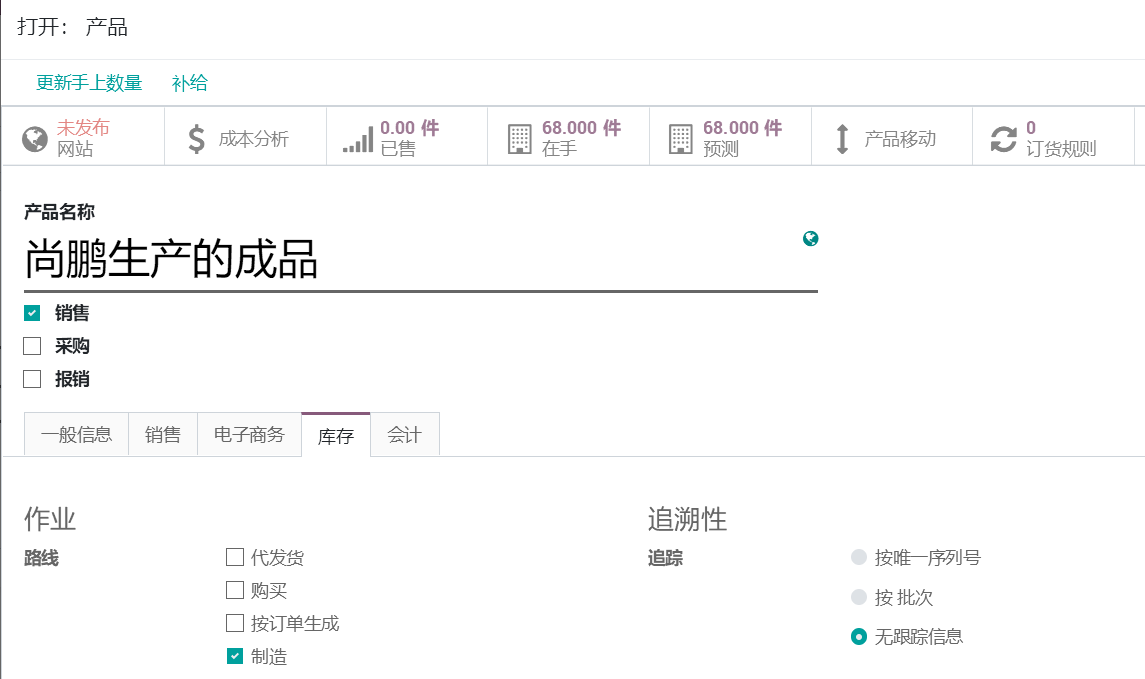Screen dimensions: 1145x679
Task: Click the bar chart icon for 已售
Action: click(x=358, y=139)
